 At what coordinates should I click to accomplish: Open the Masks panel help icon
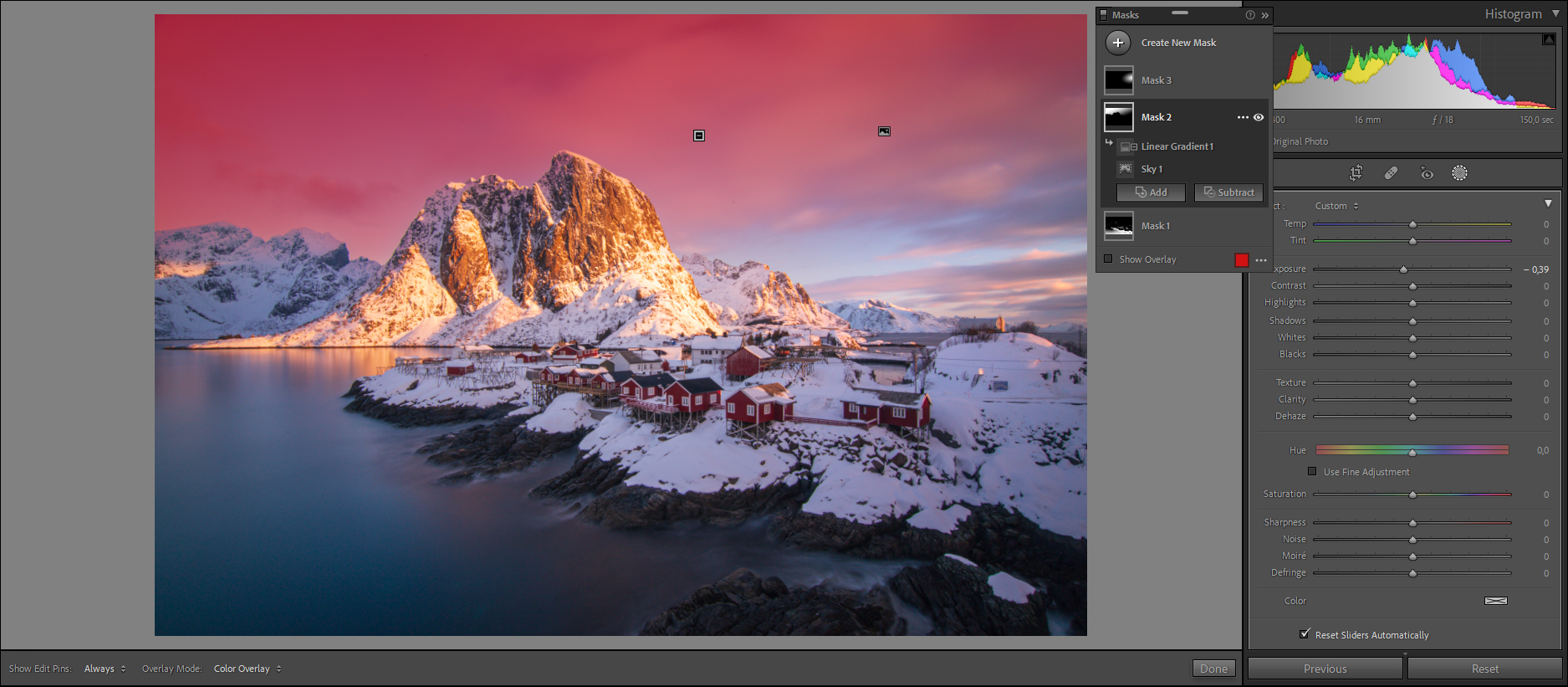pyautogui.click(x=1250, y=15)
